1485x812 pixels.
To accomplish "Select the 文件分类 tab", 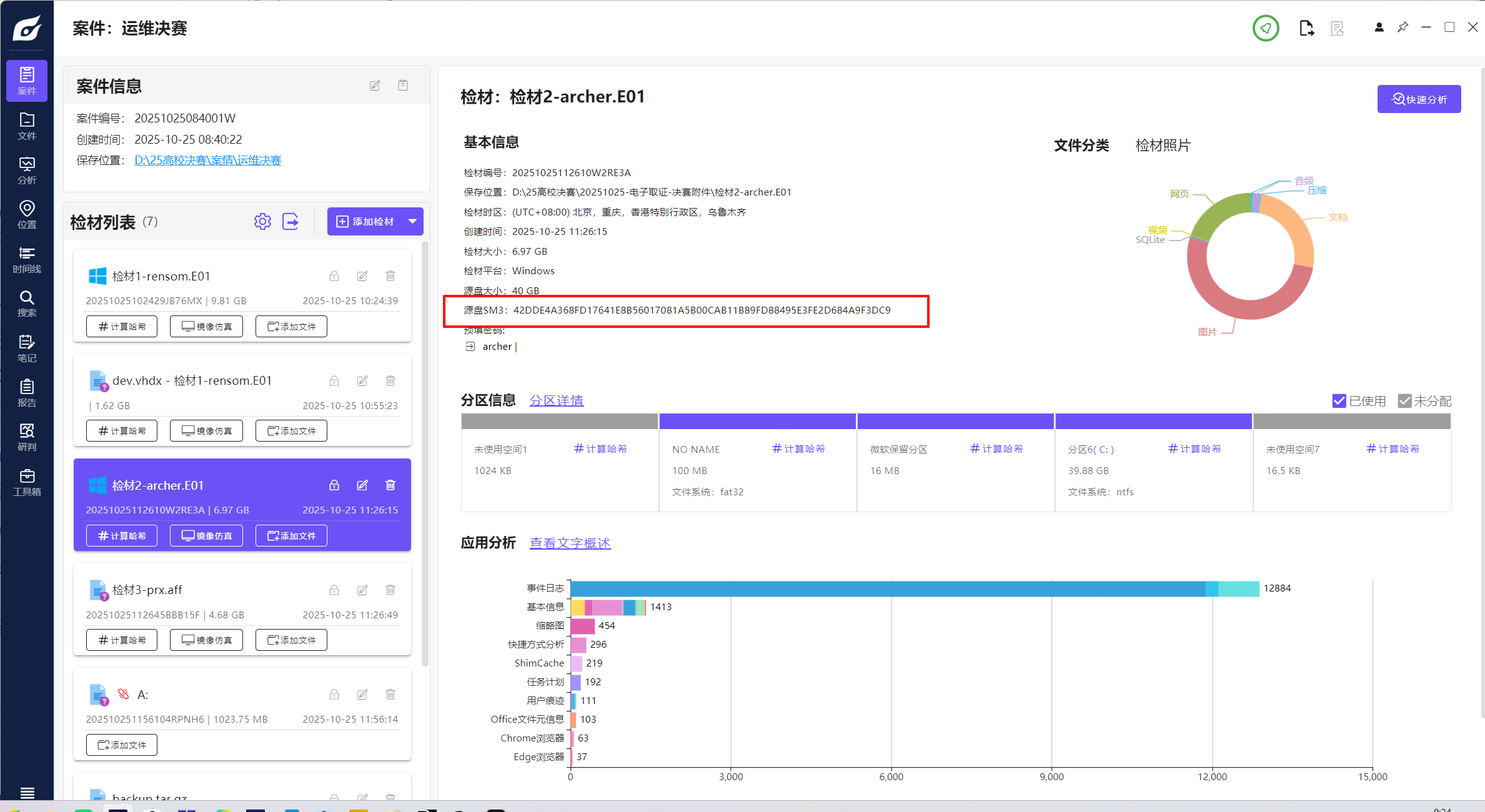I will click(1081, 146).
